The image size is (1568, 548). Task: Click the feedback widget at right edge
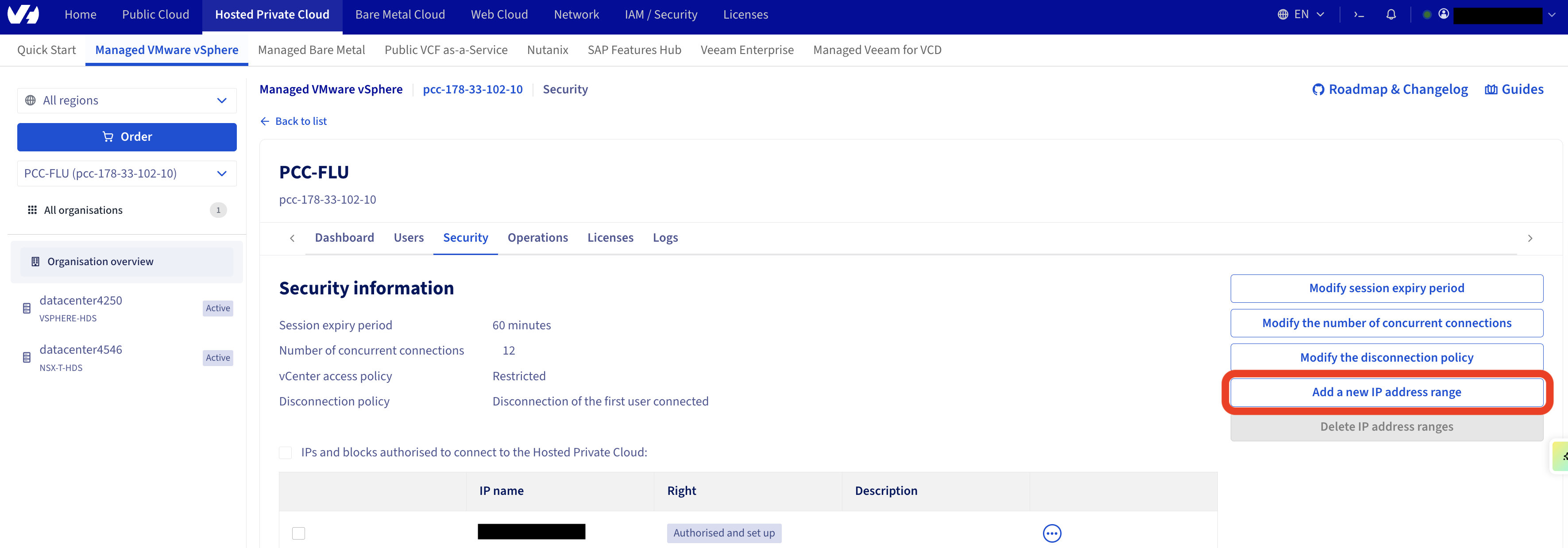pos(1560,456)
